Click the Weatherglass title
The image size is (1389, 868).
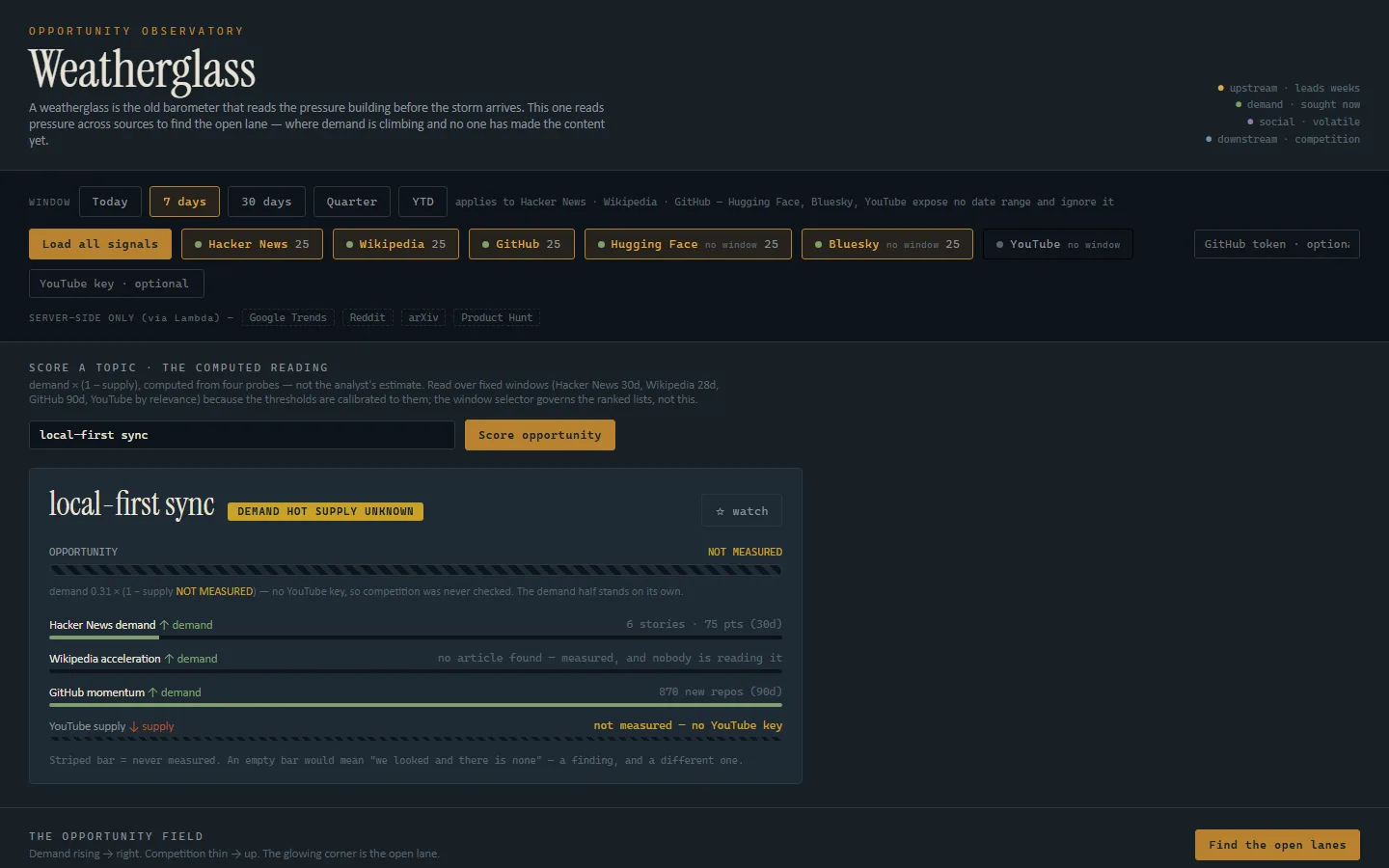tap(142, 69)
